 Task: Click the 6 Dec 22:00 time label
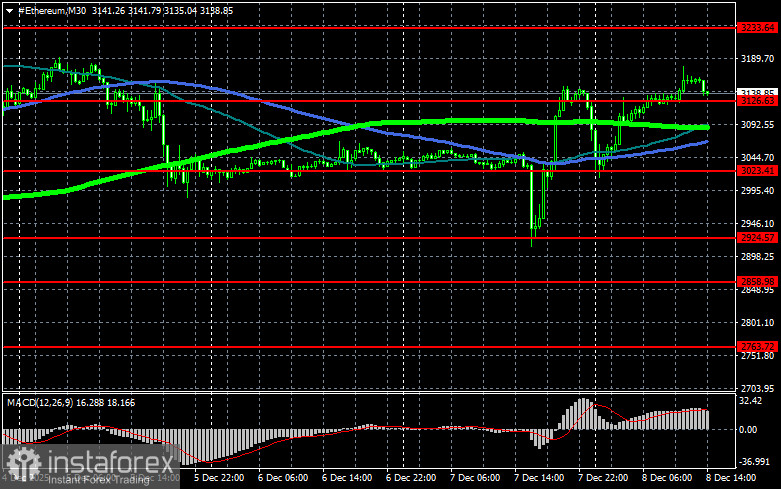pos(411,478)
